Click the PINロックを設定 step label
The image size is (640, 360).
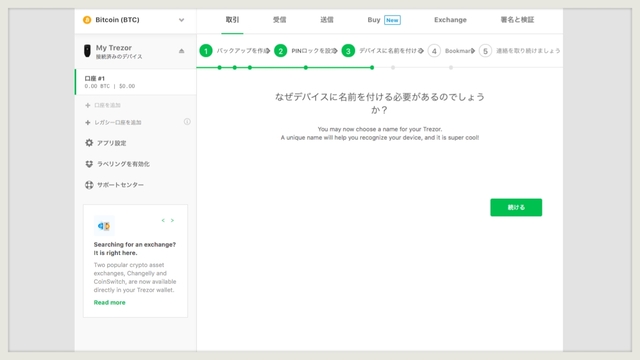[x=313, y=51]
